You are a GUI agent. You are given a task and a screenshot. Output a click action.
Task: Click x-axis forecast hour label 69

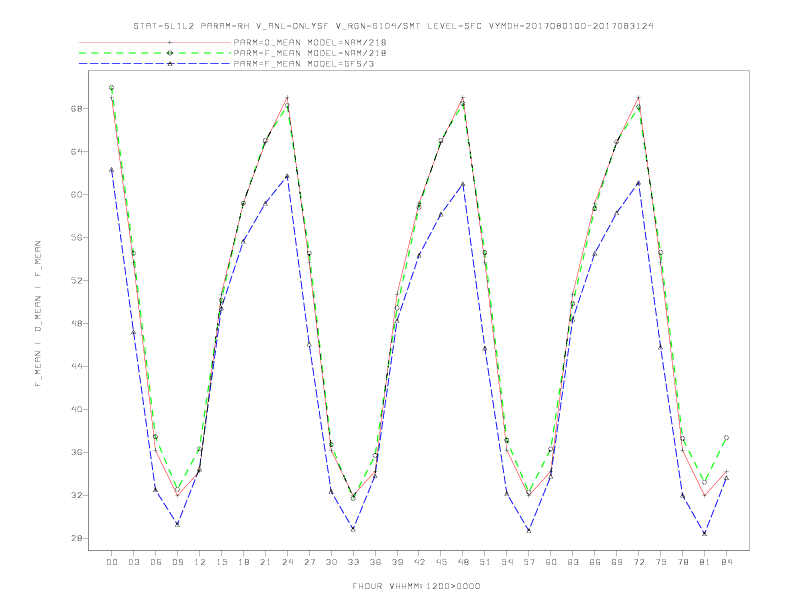coord(617,562)
